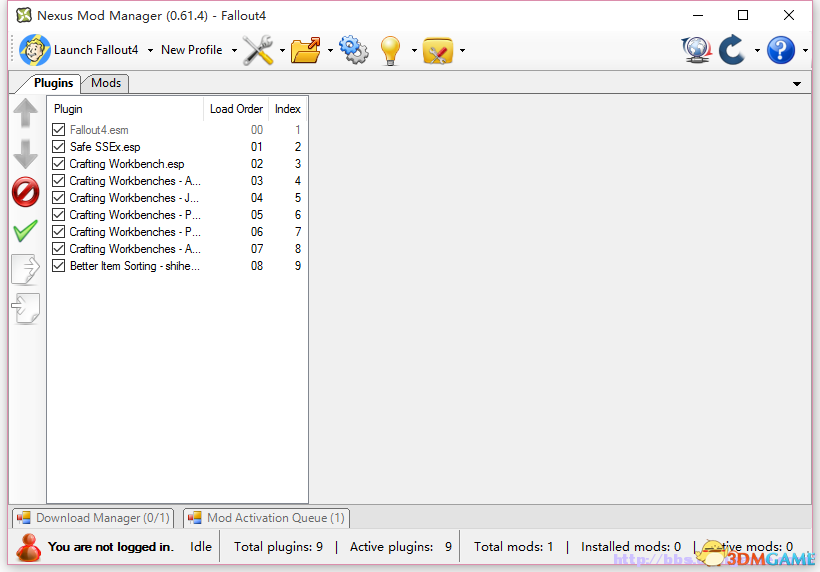Toggle checkbox for load order 07 plugin

pyautogui.click(x=59, y=248)
